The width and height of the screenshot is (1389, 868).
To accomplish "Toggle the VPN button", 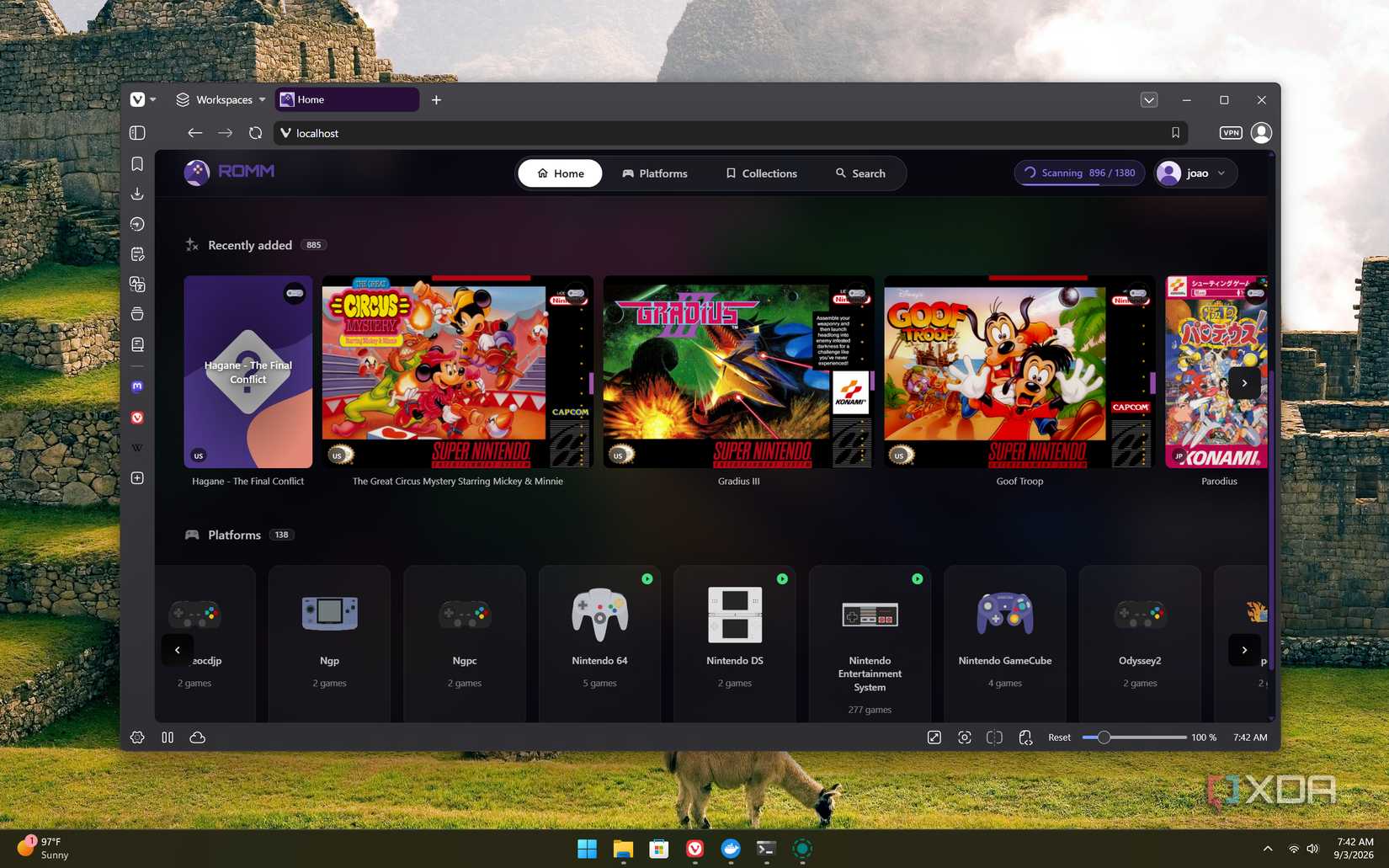I will pos(1231,133).
